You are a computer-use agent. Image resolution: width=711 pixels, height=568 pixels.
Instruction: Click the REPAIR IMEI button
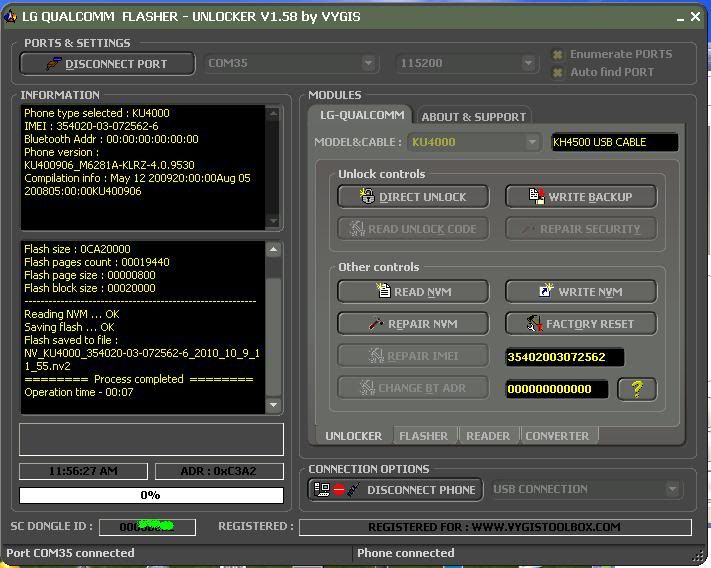click(x=413, y=355)
